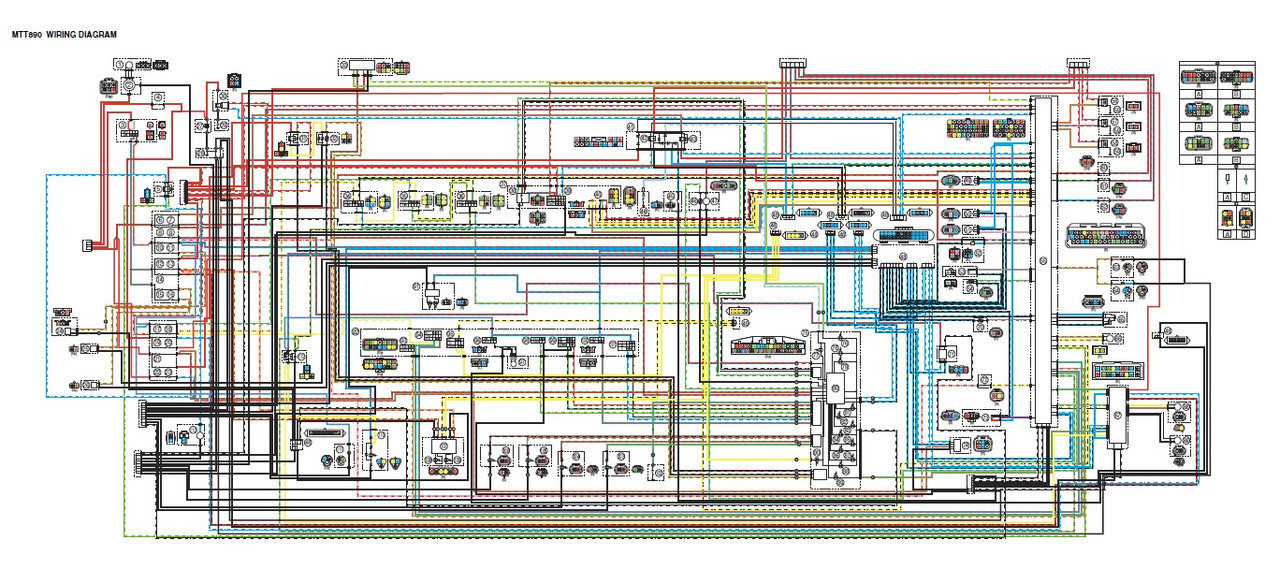Click the tall vertical ECU block
Screen dimensions: 1280x572
[1043, 260]
